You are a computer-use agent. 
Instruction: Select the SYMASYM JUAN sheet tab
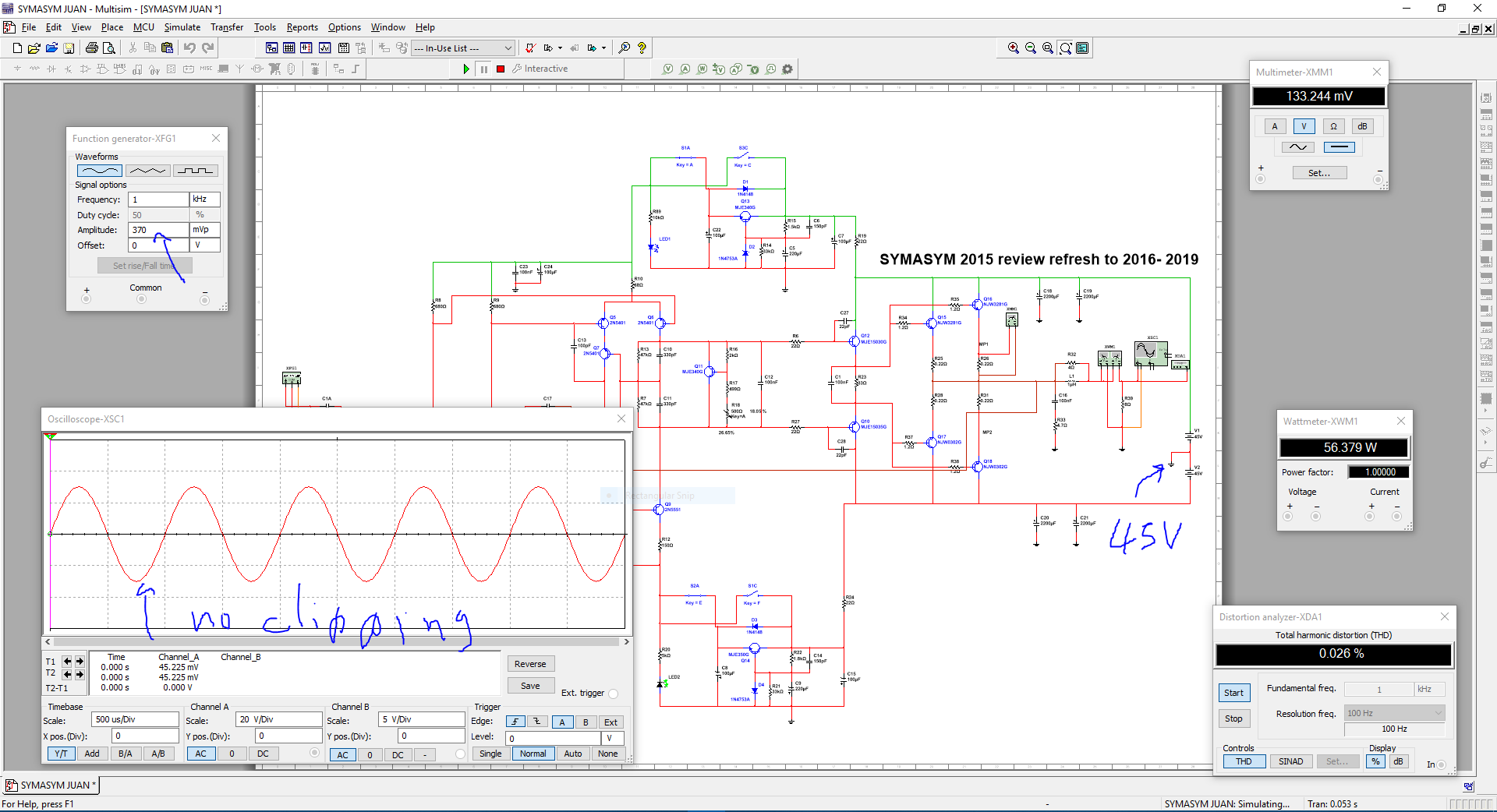[x=51, y=785]
